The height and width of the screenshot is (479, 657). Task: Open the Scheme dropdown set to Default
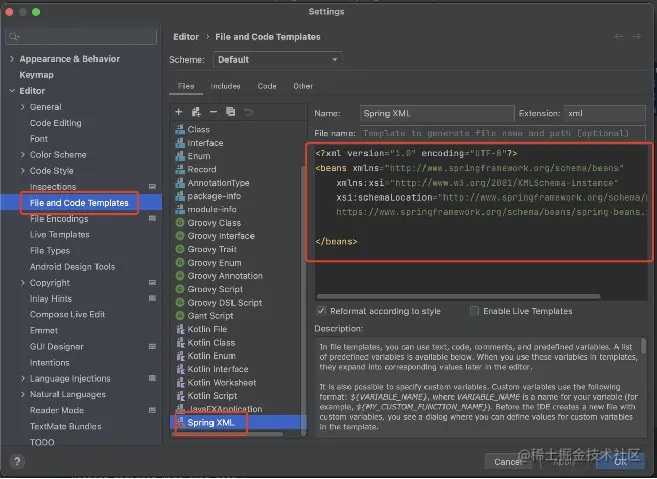[x=278, y=60]
